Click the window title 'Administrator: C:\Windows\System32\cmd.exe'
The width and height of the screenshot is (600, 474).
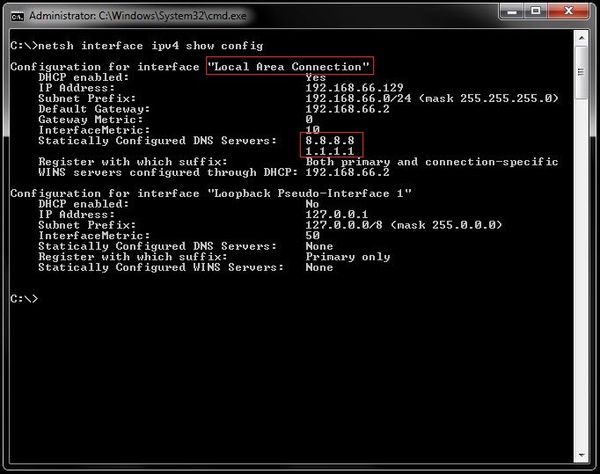(138, 16)
